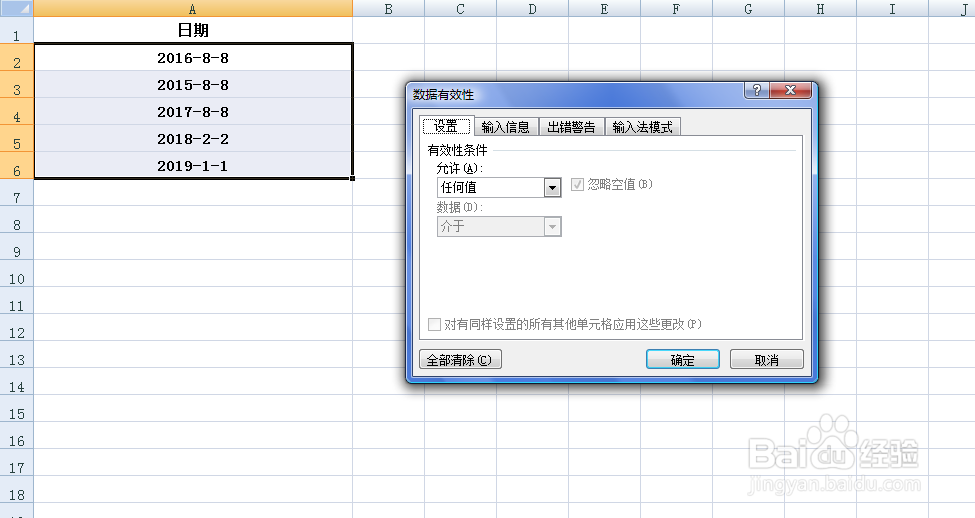Toggle 对有同样设置的所有其他单元格应用这些更改 checkbox
Screen dimensions: 975x518
click(435, 325)
